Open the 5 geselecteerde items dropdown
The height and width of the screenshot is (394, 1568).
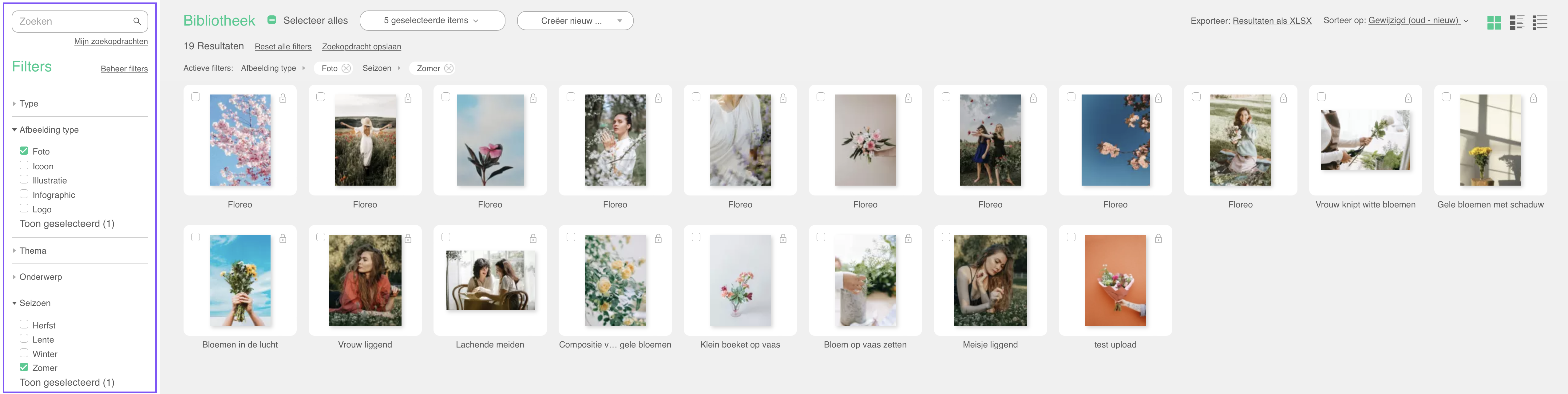(432, 21)
